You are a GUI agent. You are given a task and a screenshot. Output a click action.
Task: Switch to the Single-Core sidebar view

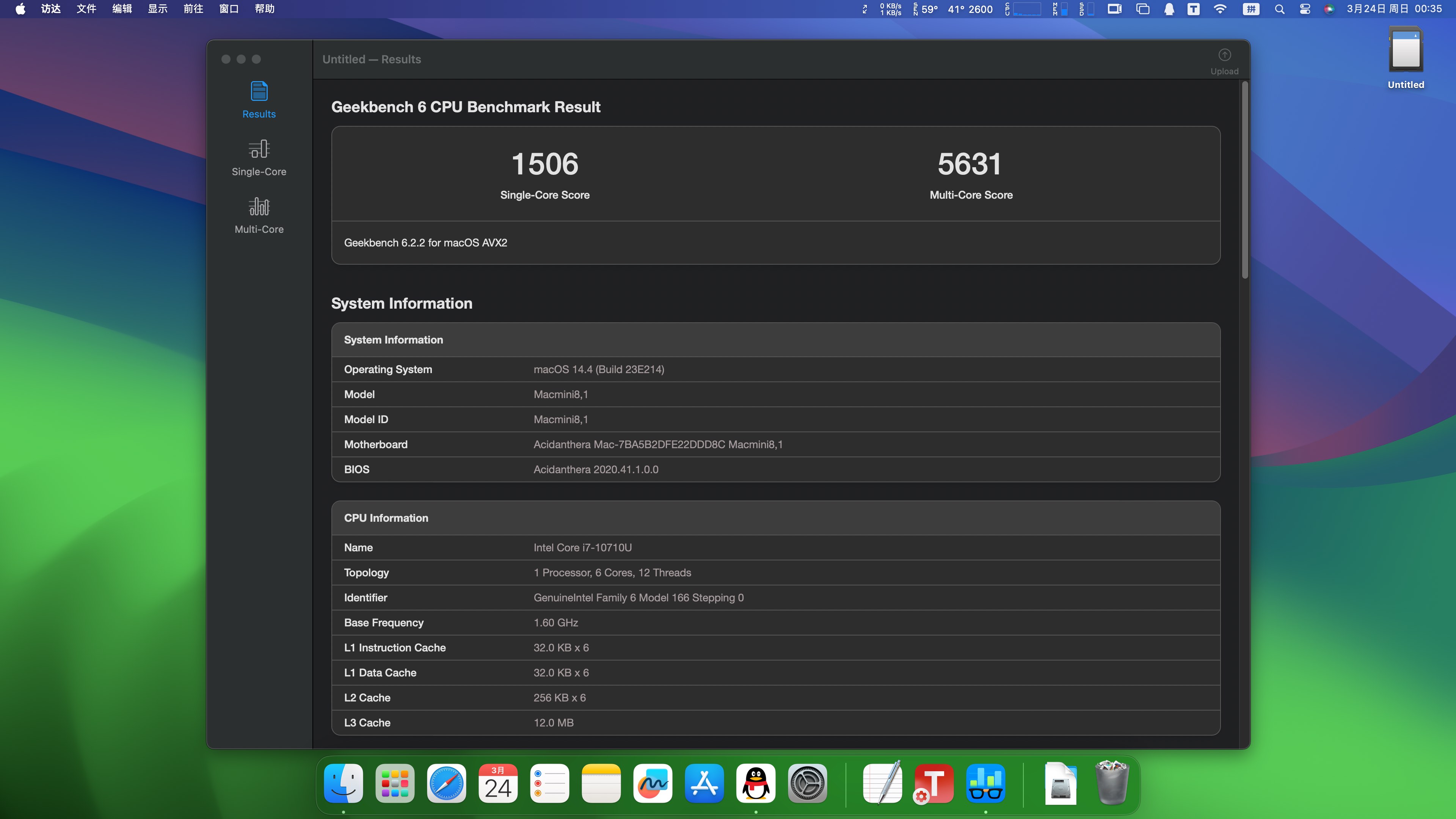point(259,158)
